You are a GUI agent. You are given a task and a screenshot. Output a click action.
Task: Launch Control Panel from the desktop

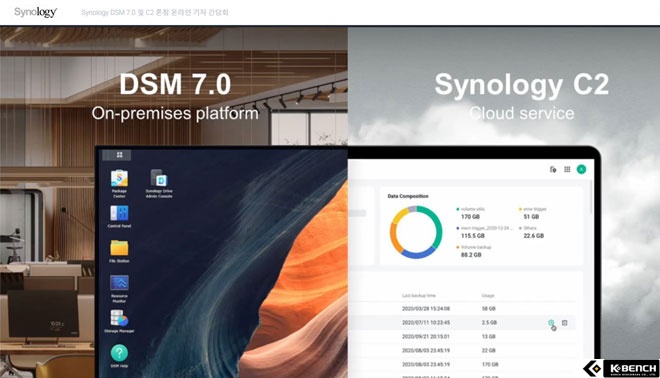click(119, 213)
